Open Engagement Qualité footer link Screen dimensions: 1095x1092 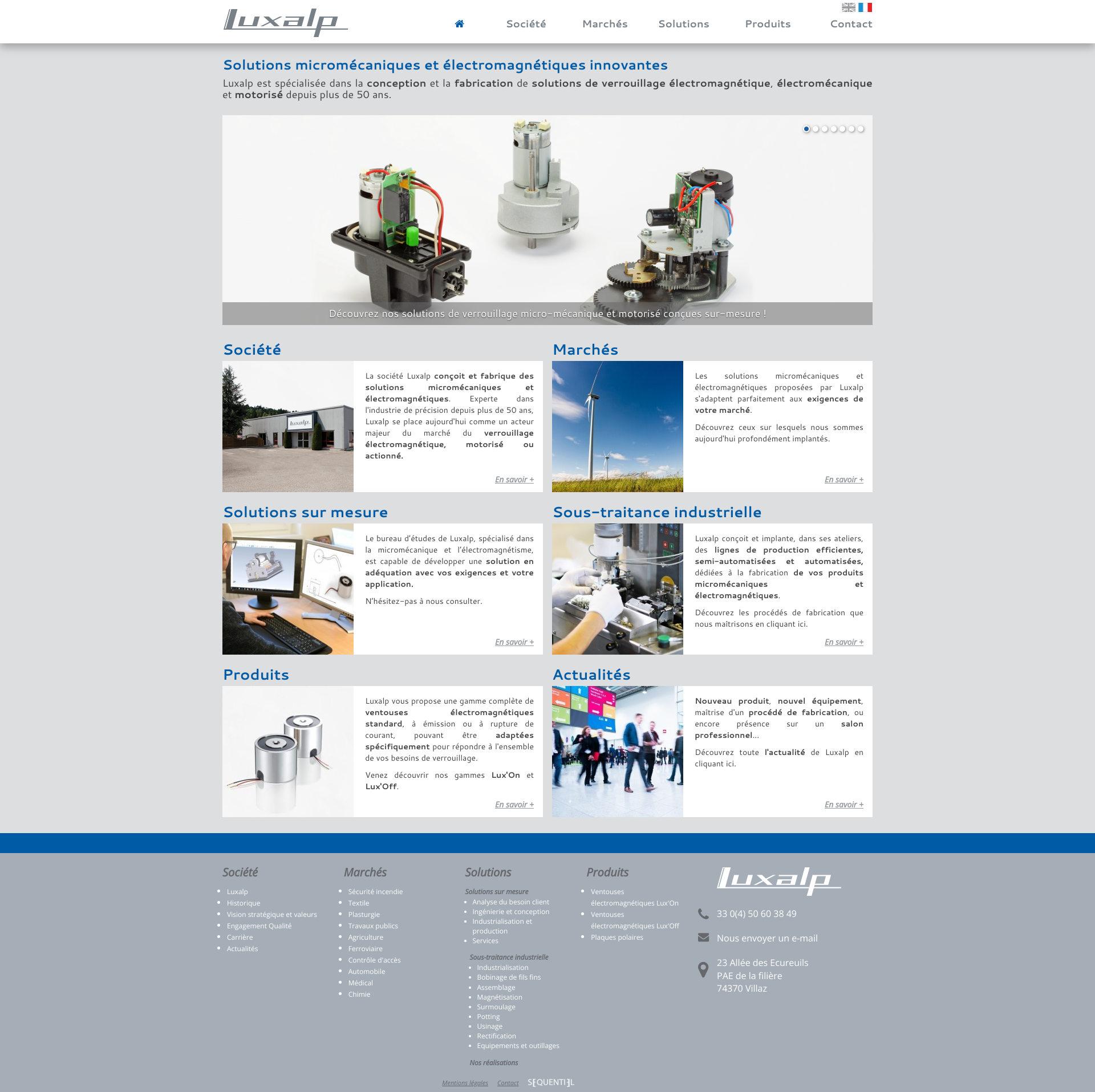pyautogui.click(x=259, y=926)
